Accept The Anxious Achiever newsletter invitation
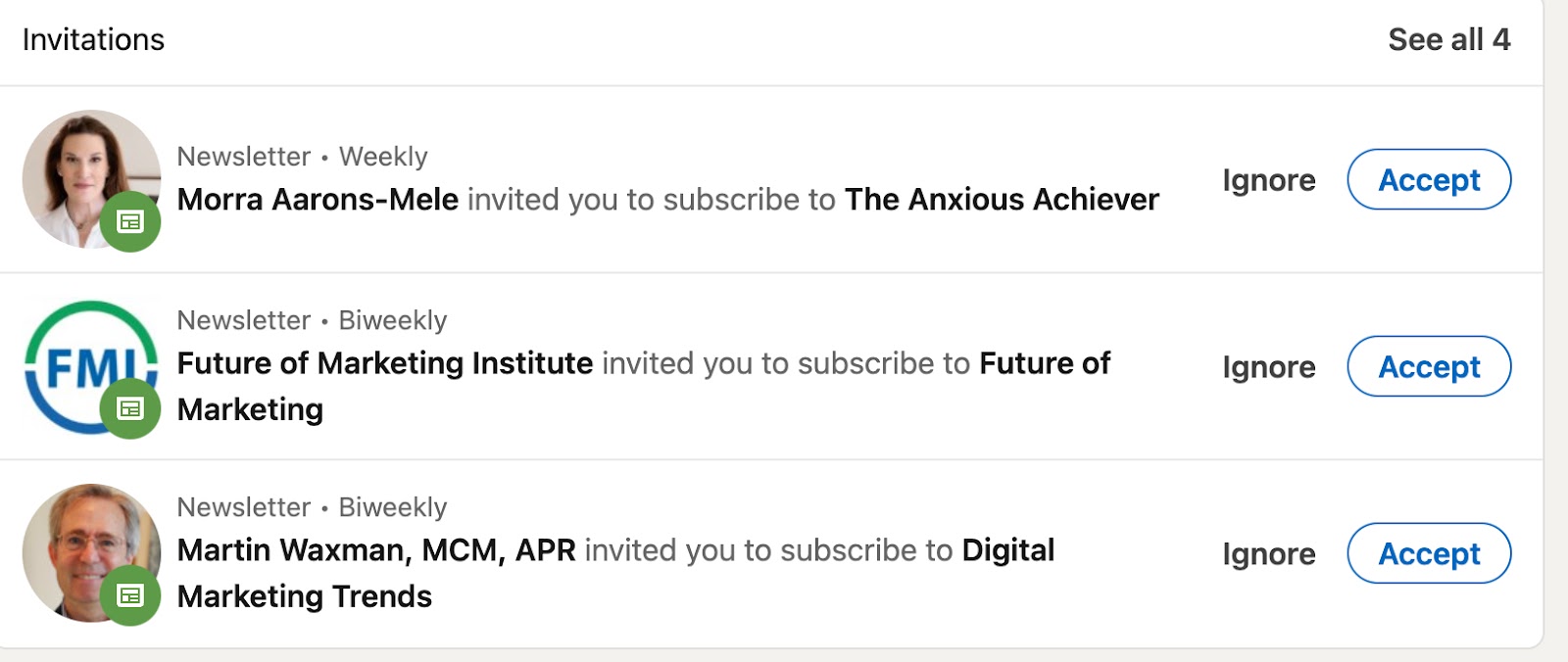This screenshot has height=662, width=1568. tap(1429, 180)
